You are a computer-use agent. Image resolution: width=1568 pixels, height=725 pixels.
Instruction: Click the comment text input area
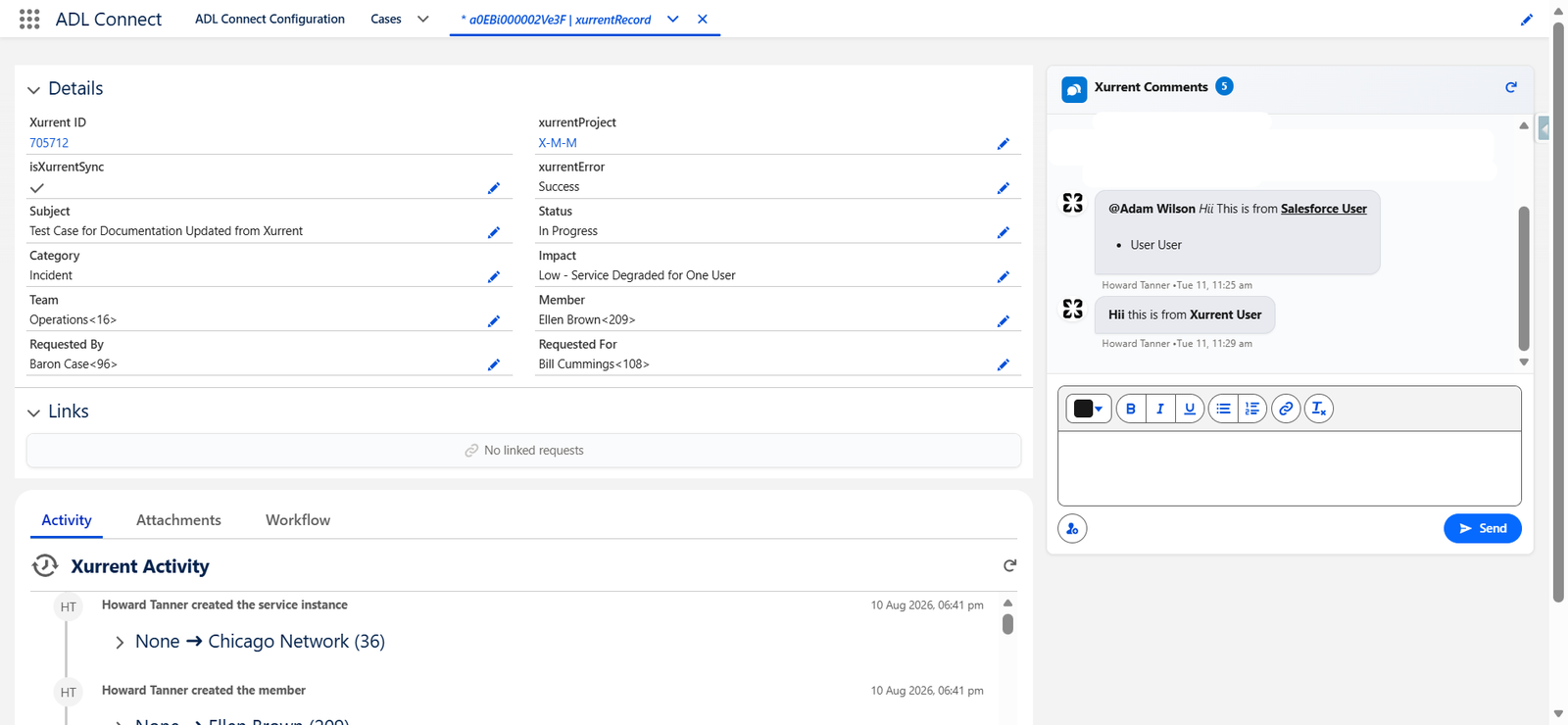(1290, 468)
